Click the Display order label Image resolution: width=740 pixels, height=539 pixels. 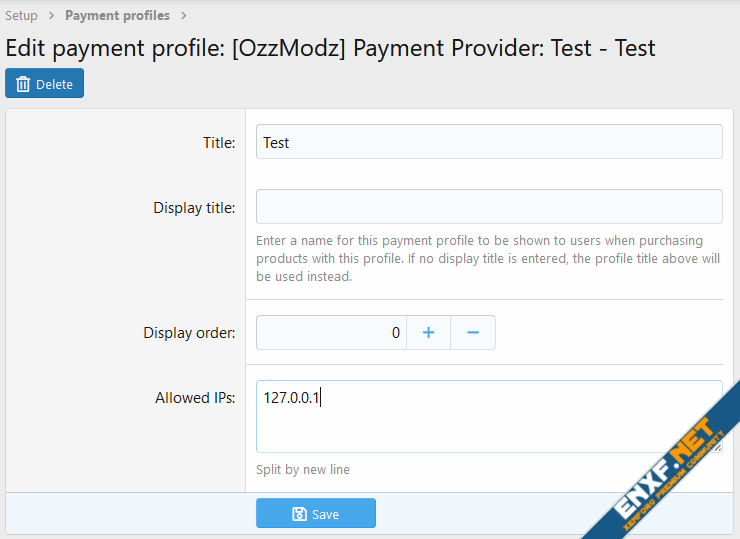[189, 333]
